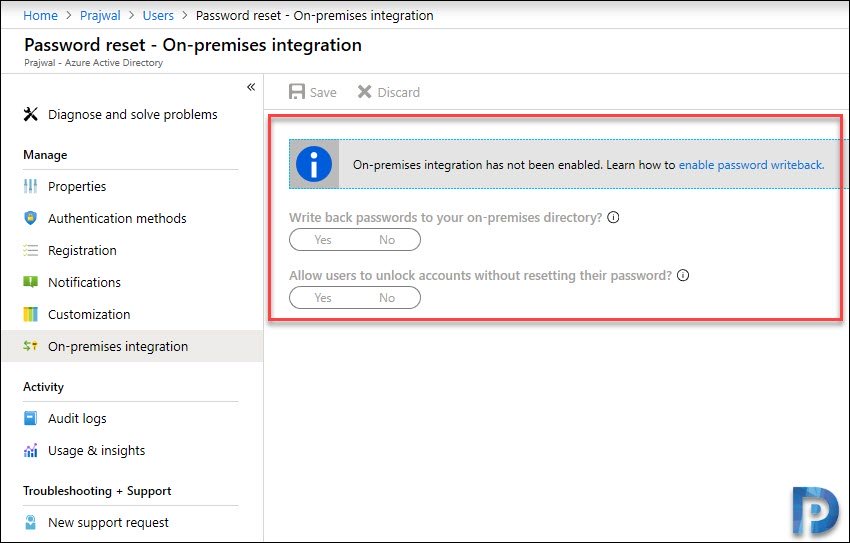Click info icon beside write back passwords
850x543 pixels.
[613, 217]
